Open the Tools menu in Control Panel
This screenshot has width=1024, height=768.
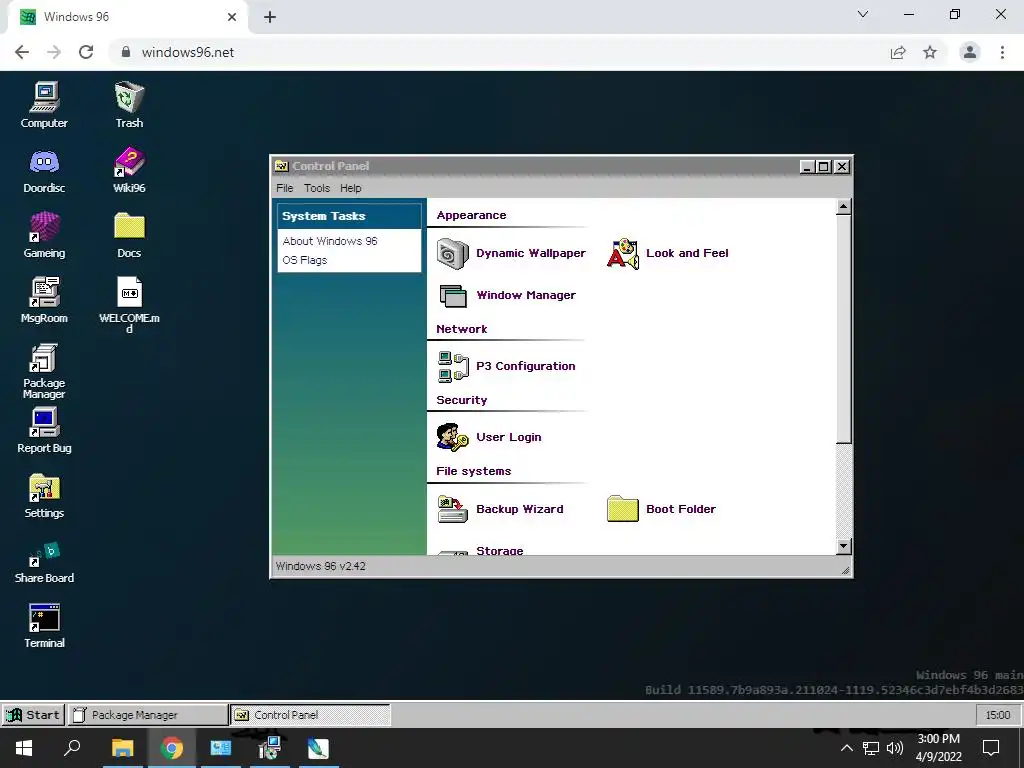pos(317,188)
